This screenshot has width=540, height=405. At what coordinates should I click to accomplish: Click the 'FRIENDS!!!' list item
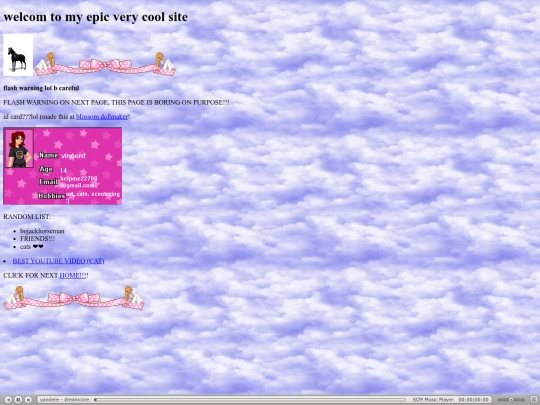(x=38, y=239)
